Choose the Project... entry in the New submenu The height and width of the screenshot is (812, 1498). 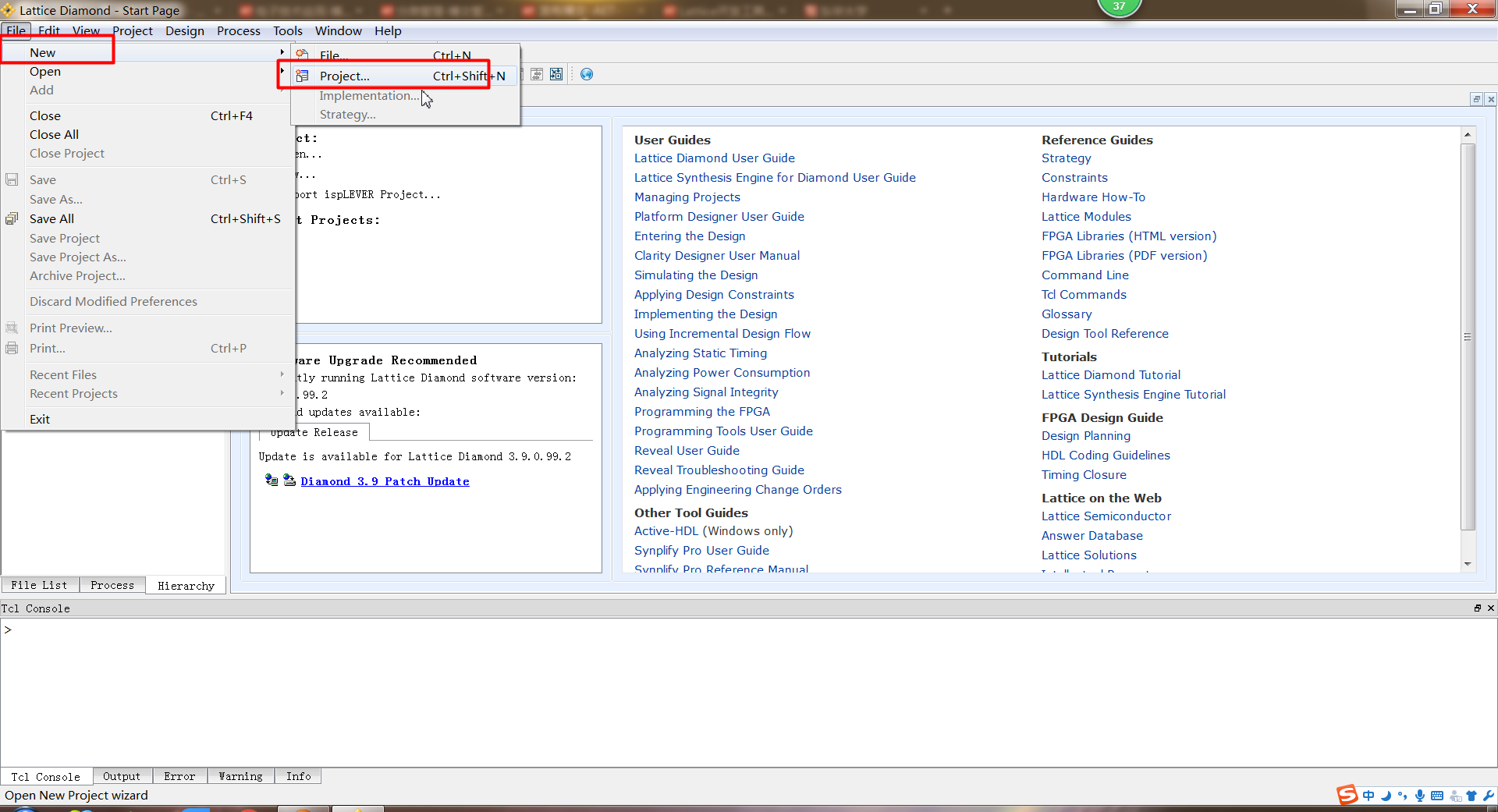(404, 76)
